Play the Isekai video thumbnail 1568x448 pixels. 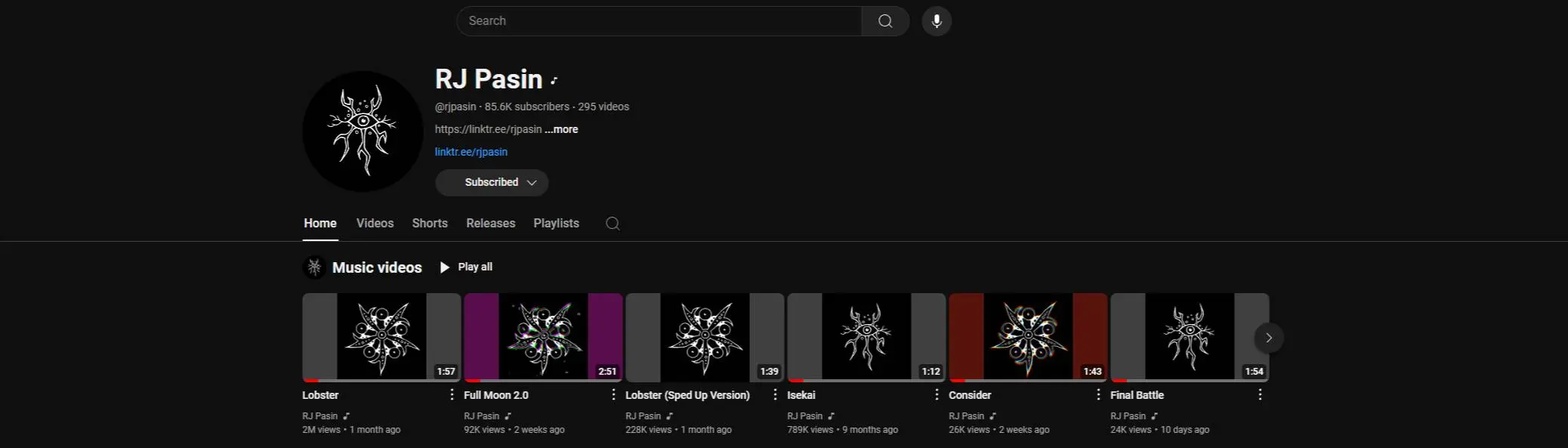click(x=866, y=338)
